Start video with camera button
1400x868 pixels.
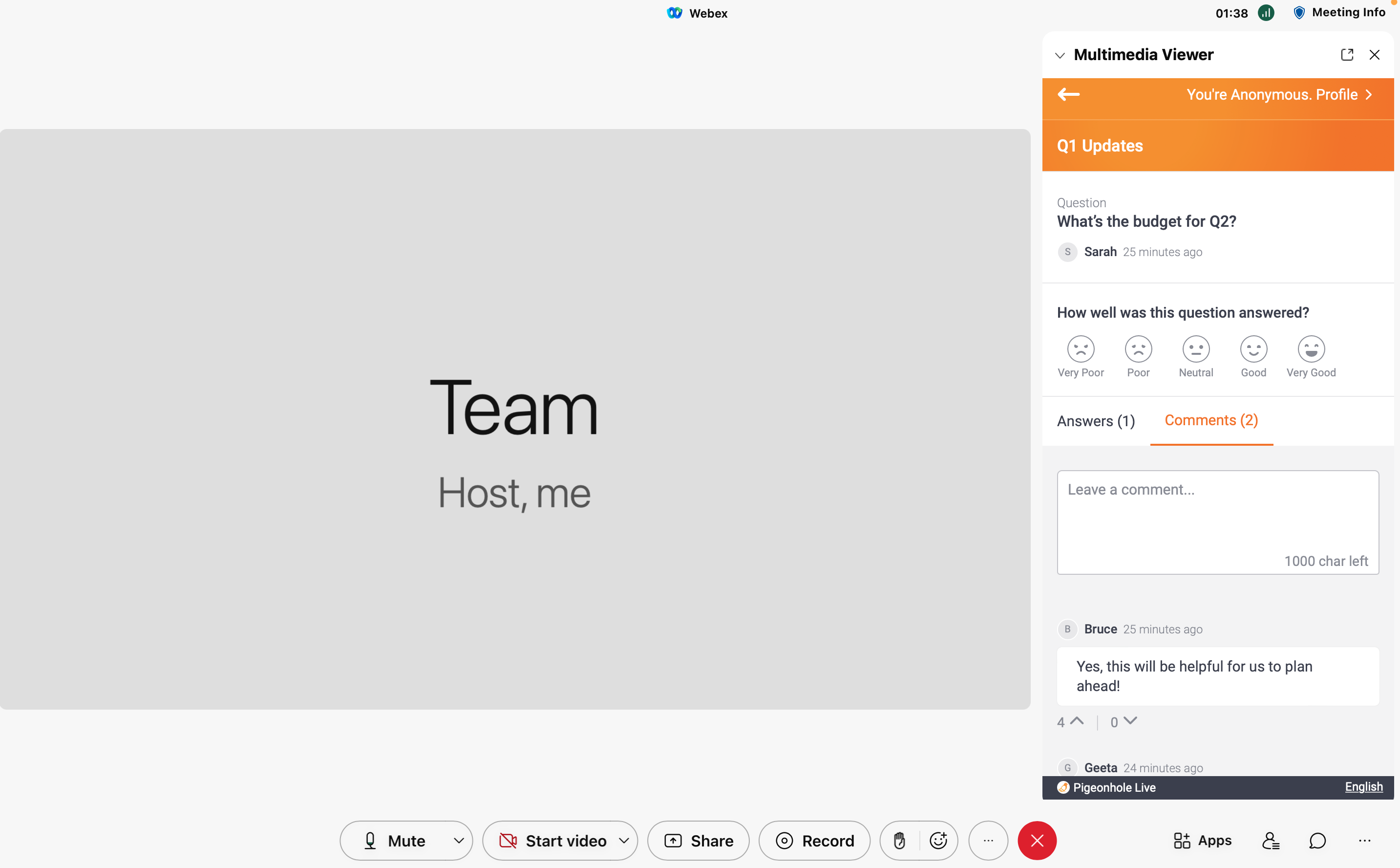tap(552, 841)
